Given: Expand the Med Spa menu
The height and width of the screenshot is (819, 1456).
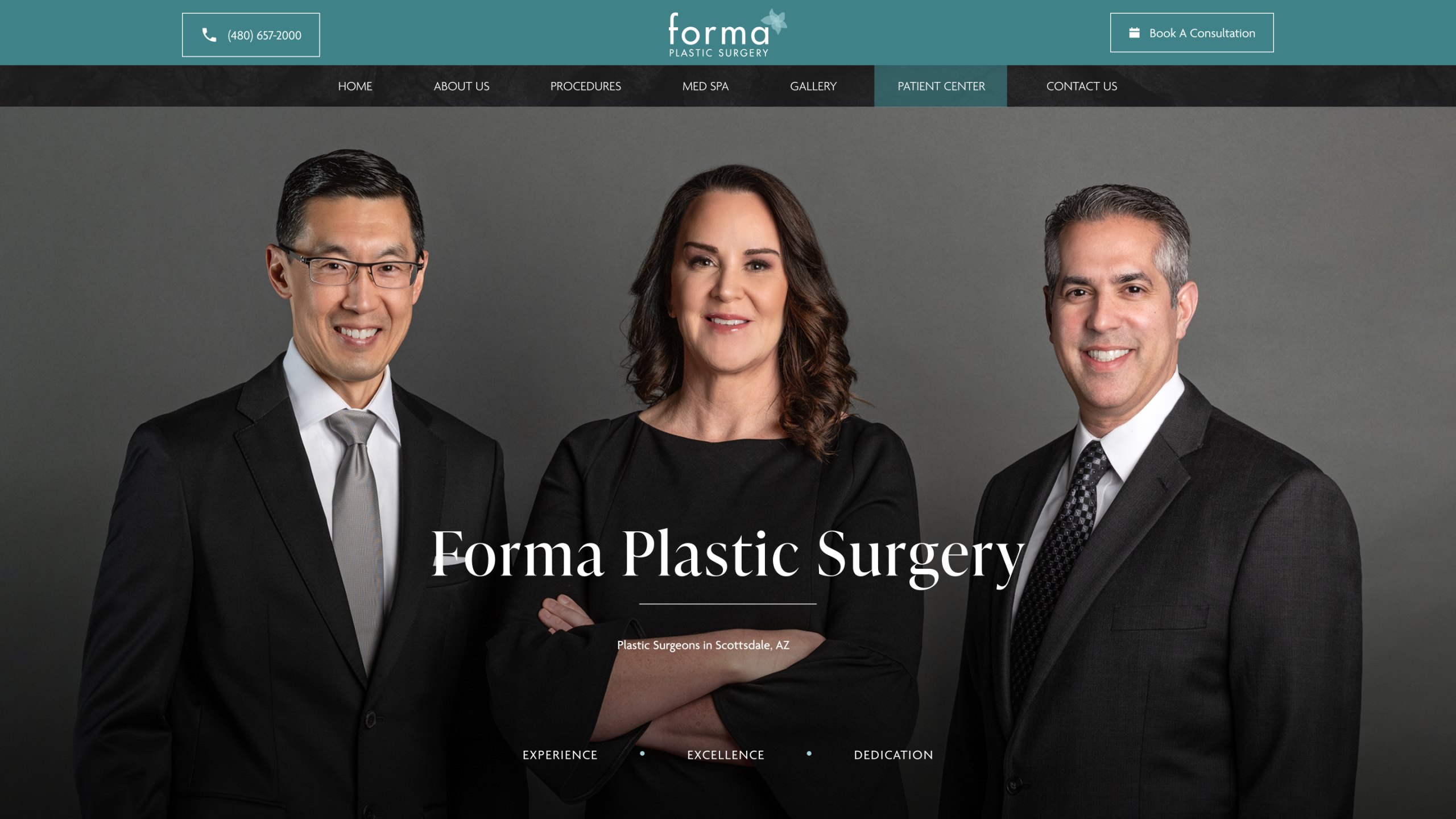Looking at the screenshot, I should click(x=705, y=86).
